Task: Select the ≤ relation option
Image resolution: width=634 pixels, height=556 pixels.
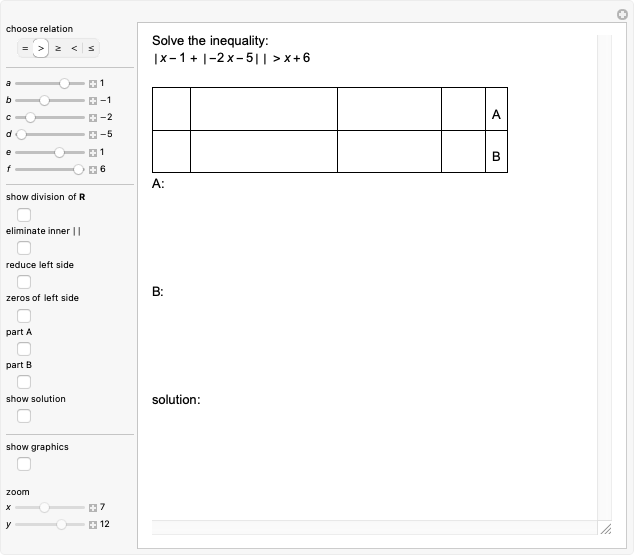Action: [90, 47]
